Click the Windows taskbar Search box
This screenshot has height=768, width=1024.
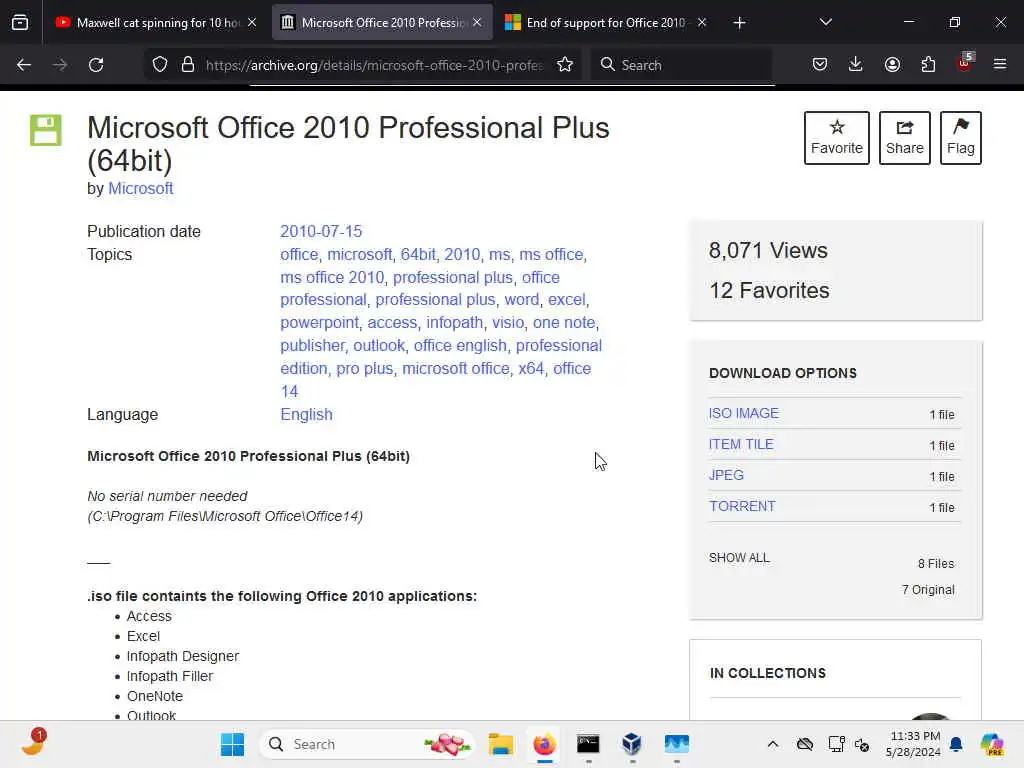click(x=367, y=744)
